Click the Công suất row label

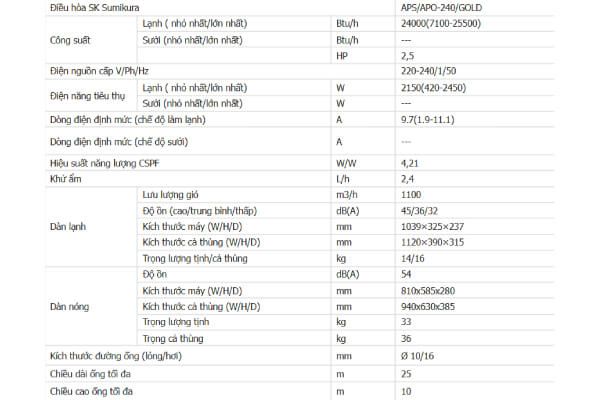coord(69,38)
